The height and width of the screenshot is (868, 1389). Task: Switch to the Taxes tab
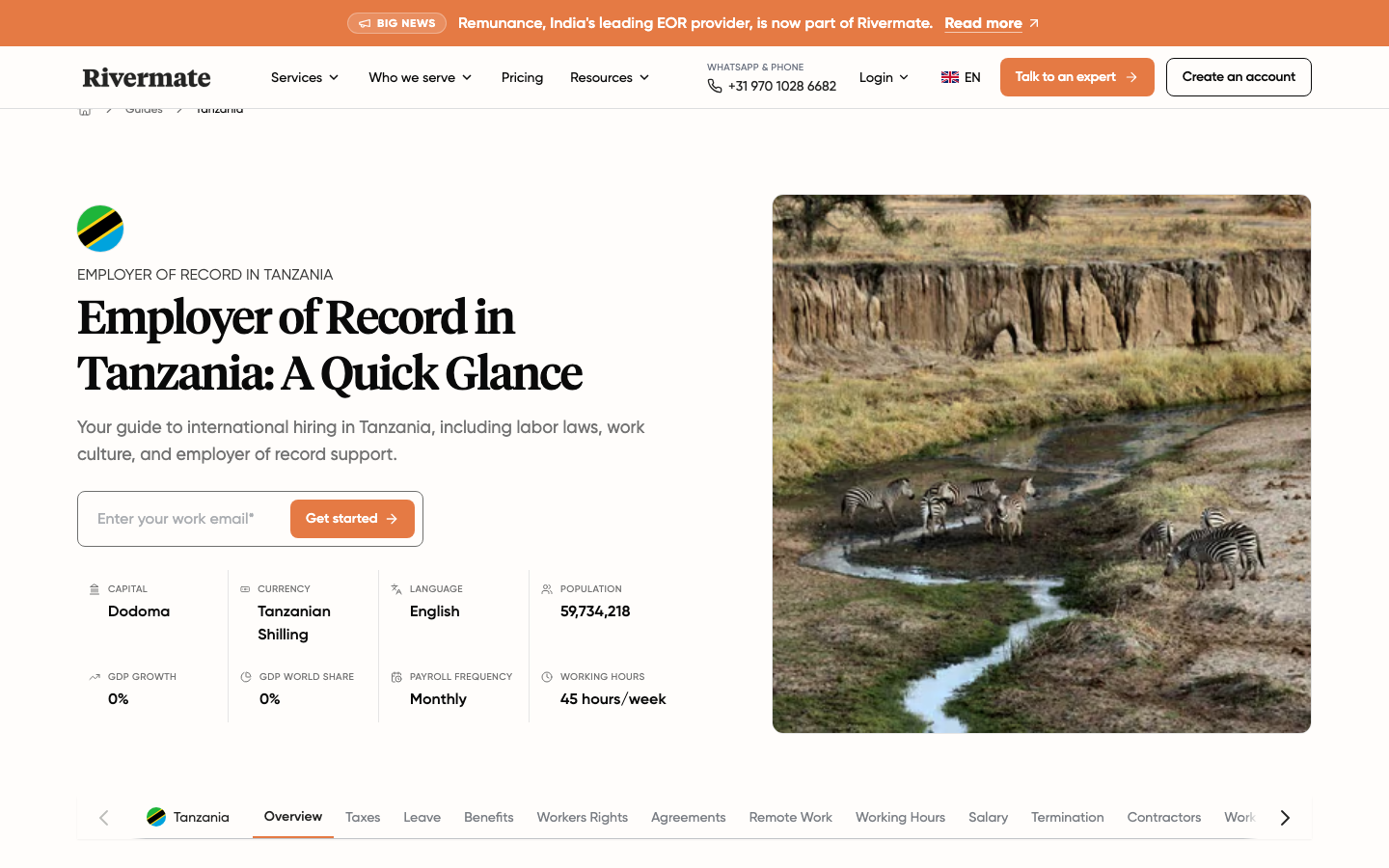[363, 817]
